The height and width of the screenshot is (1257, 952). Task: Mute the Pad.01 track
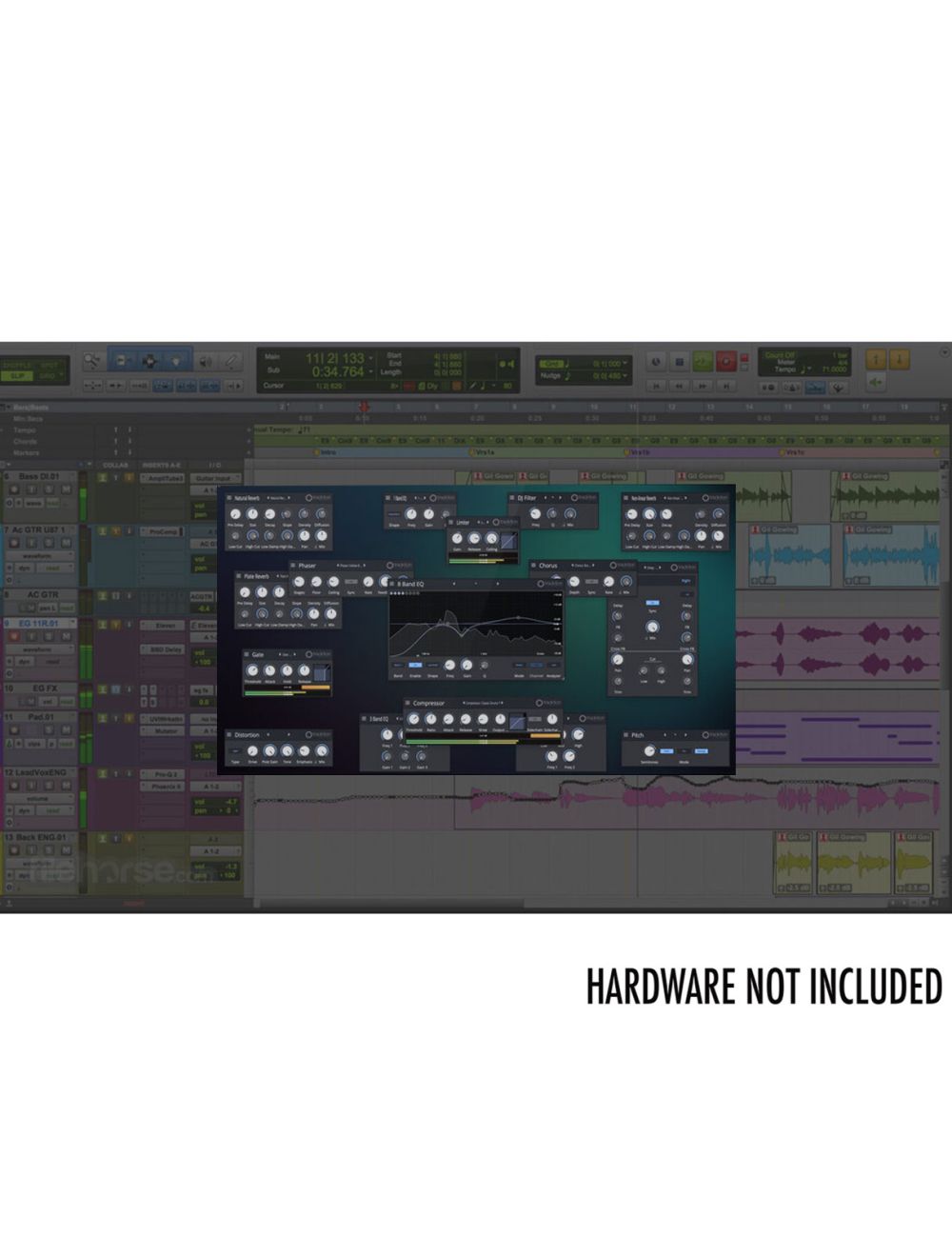coord(65,730)
